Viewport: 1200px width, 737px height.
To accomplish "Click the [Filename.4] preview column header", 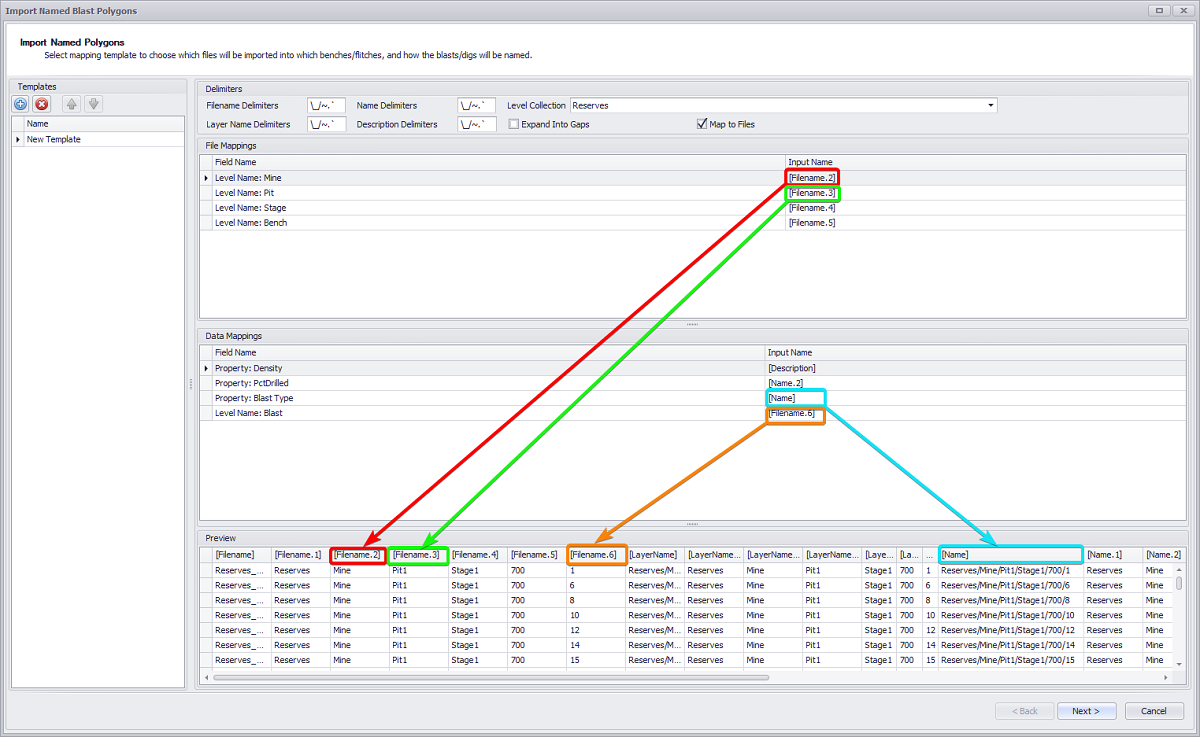I will coord(475,554).
